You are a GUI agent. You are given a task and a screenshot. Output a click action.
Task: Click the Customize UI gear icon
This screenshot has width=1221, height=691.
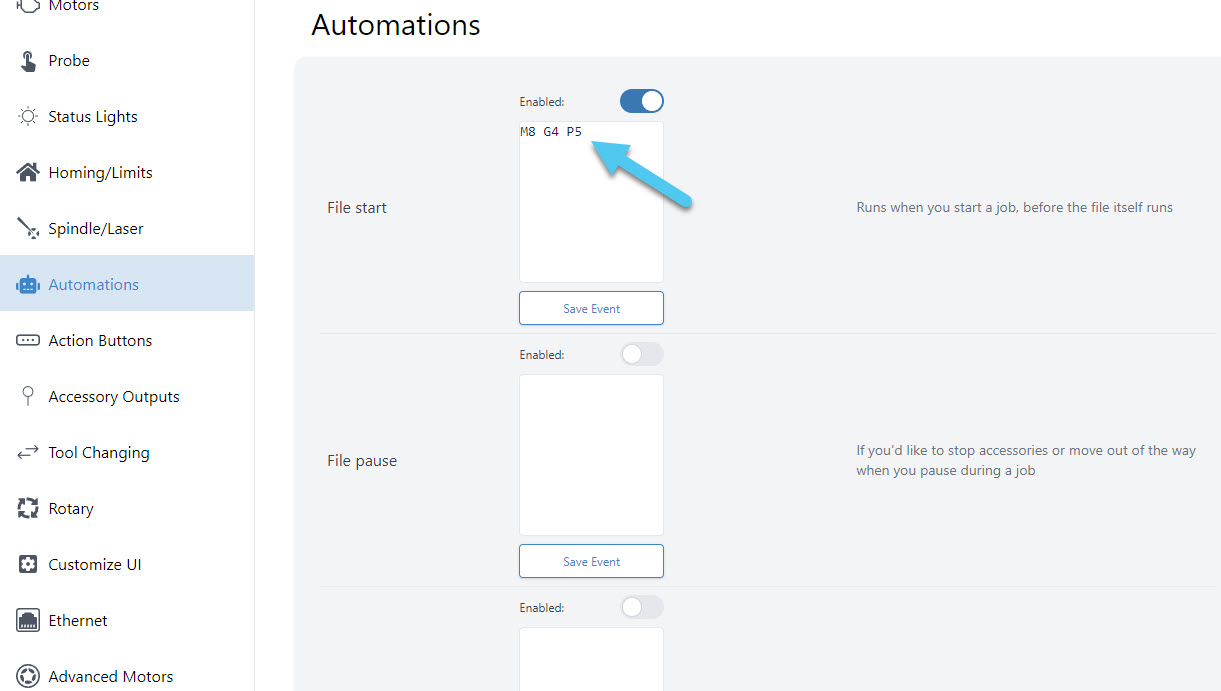pyautogui.click(x=28, y=565)
